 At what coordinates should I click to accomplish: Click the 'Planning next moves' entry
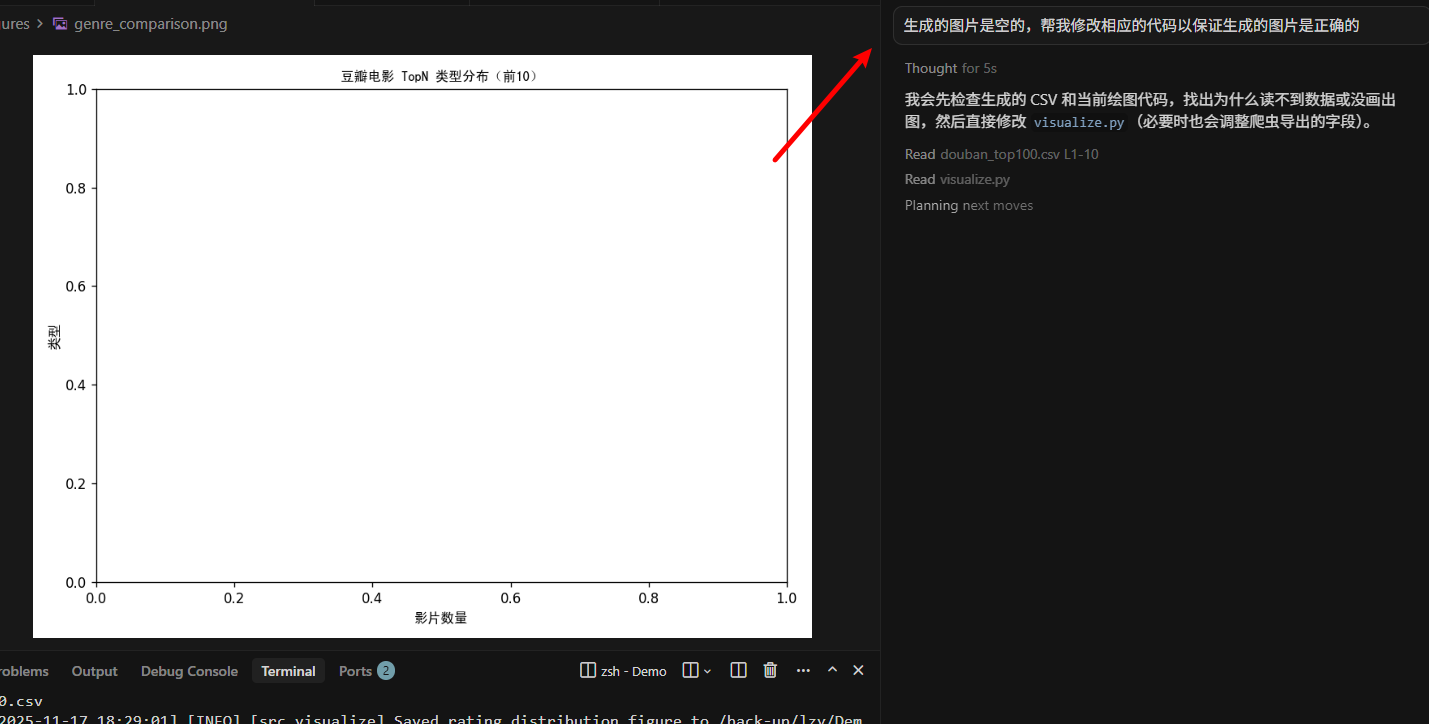click(x=969, y=205)
